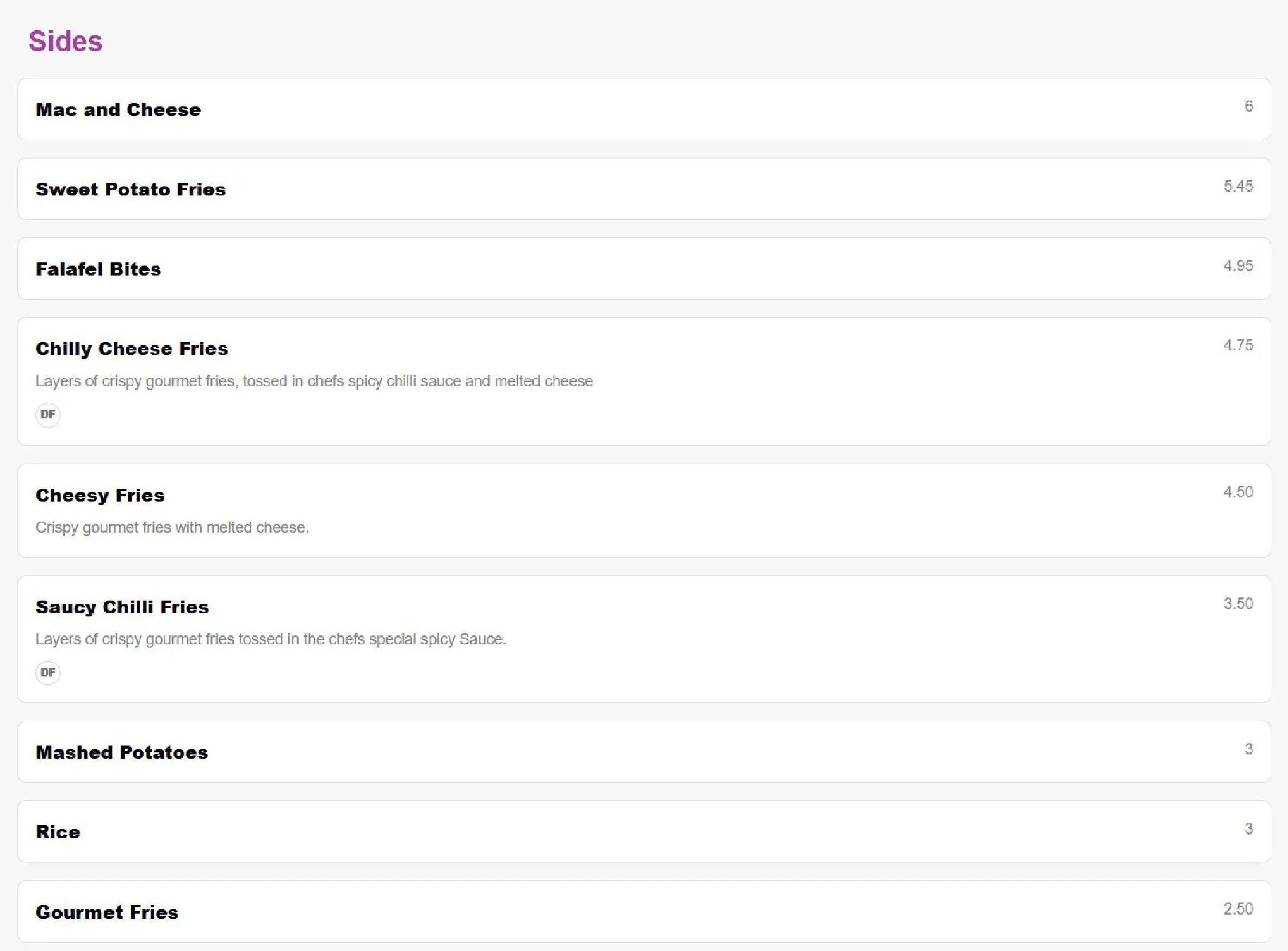Click the price 6 for Mac and Cheese
Screen dimensions: 1288x951
click(1248, 106)
